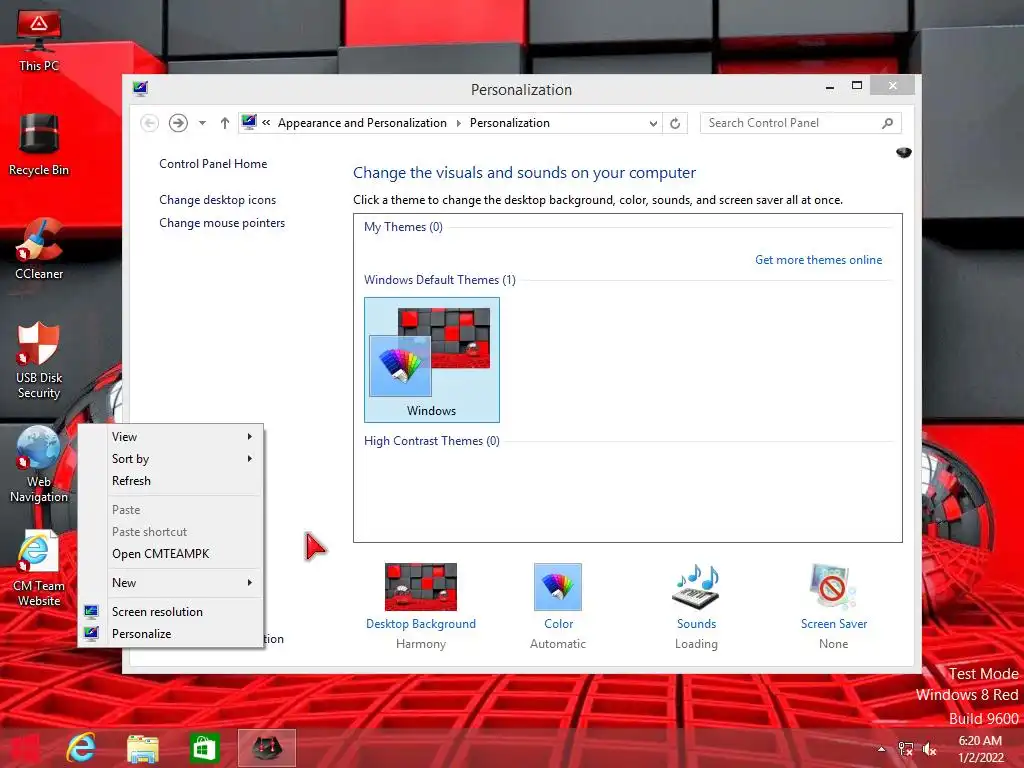Open the Windows Store taskbar icon
The width and height of the screenshot is (1024, 768).
point(204,748)
